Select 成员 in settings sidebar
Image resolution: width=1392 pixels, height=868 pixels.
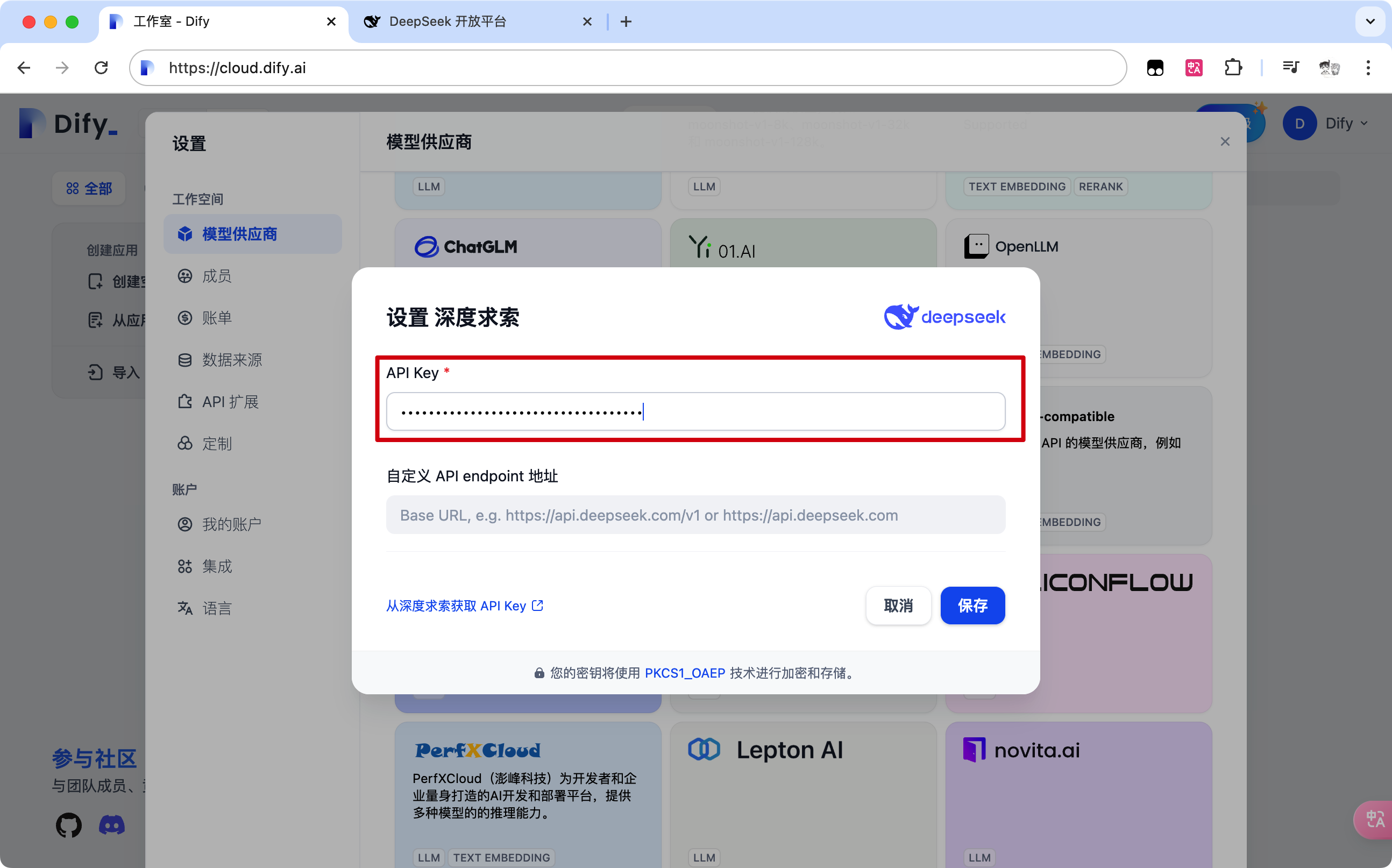[x=253, y=276]
